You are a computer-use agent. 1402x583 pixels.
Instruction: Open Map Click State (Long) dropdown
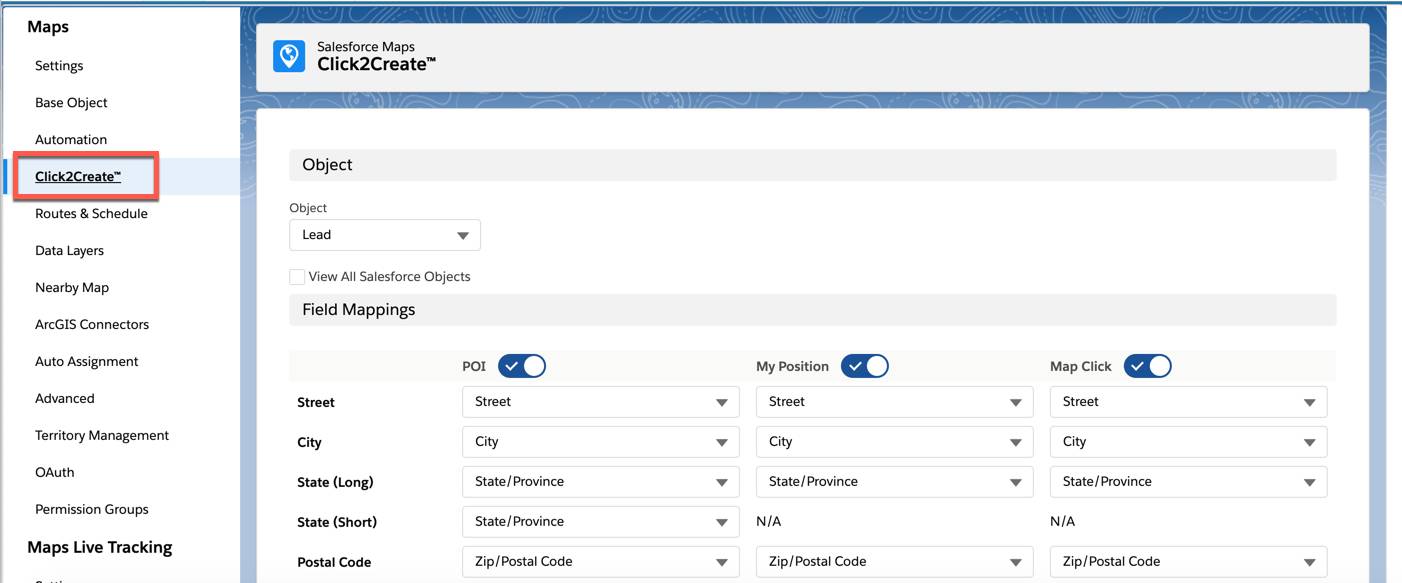pos(1189,482)
